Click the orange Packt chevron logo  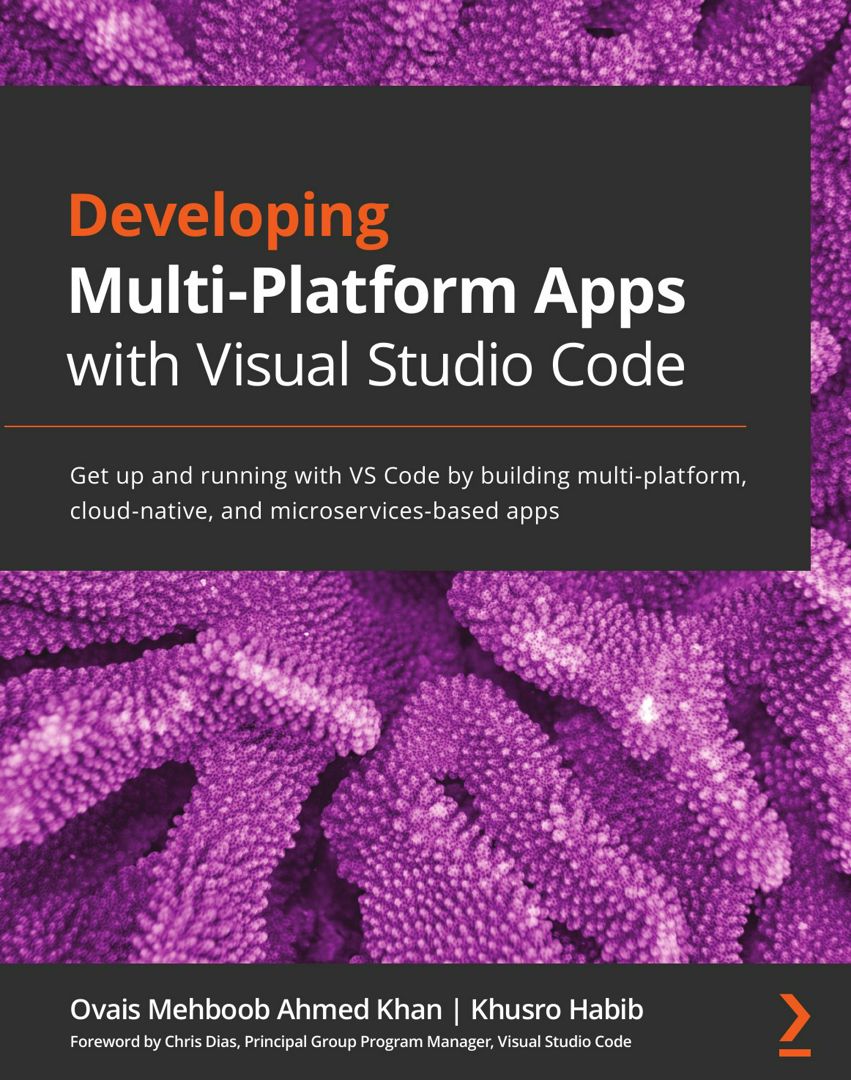click(795, 1024)
